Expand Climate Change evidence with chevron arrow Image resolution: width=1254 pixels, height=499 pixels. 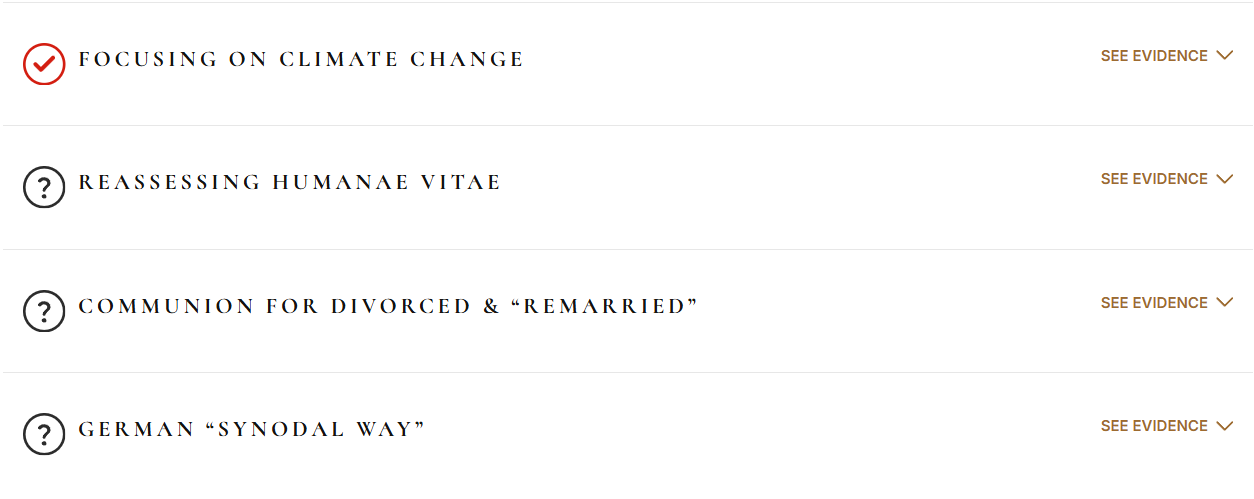[x=1225, y=56]
